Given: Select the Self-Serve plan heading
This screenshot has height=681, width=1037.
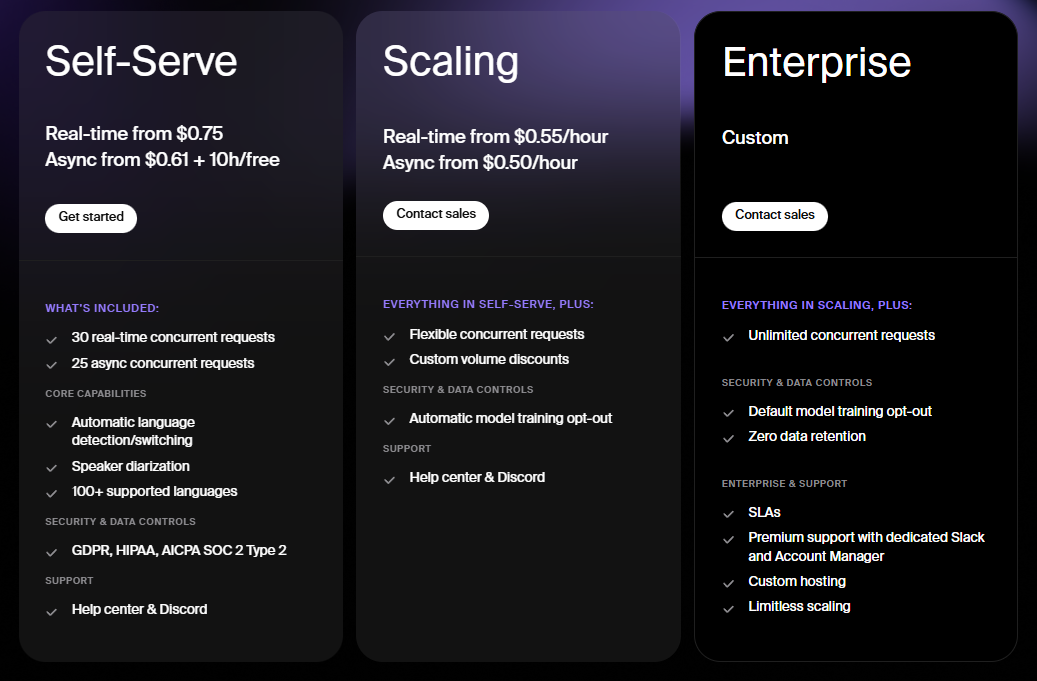Looking at the screenshot, I should point(141,61).
